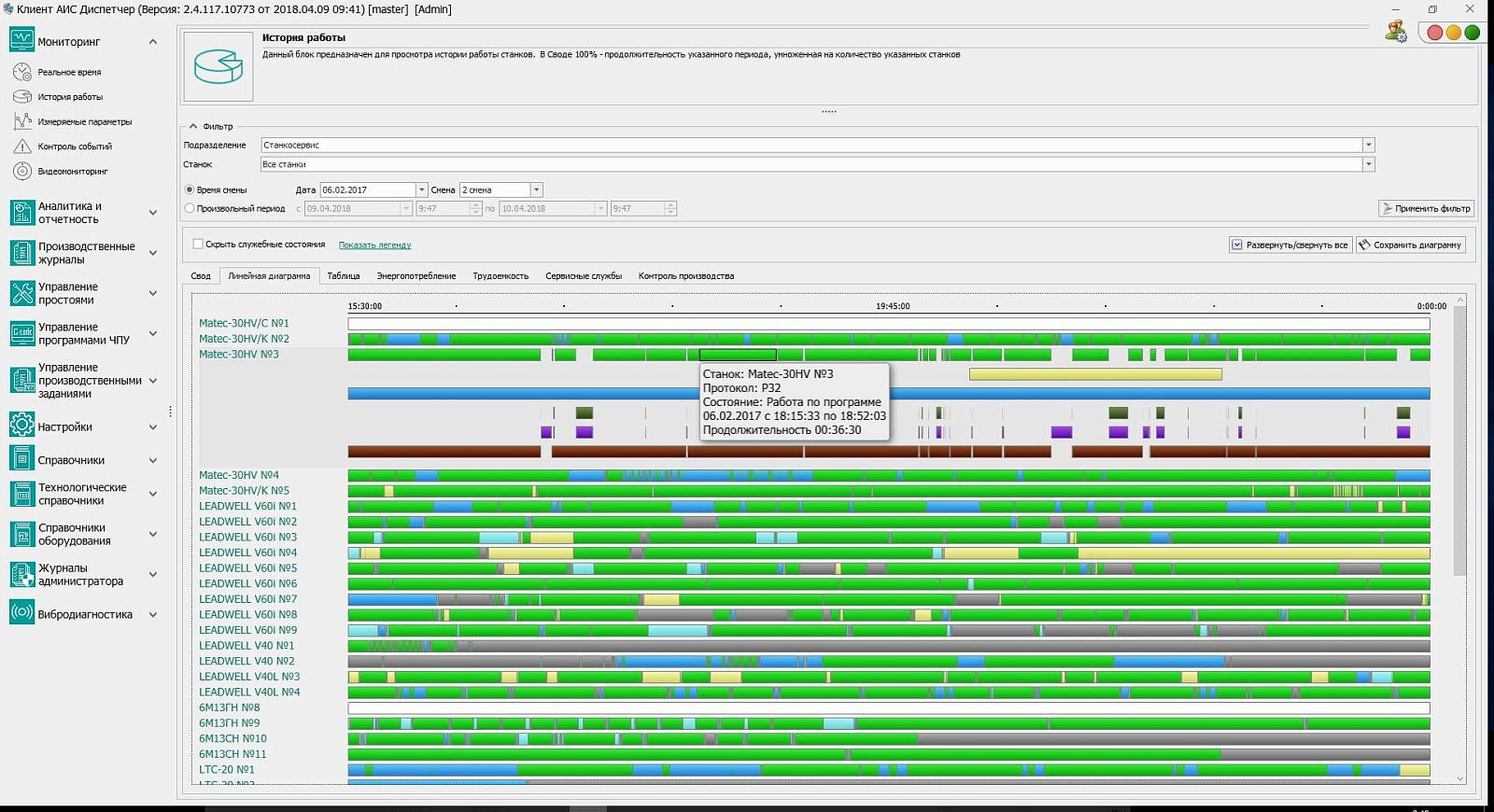Switch to the Контроль производства tab

[686, 276]
